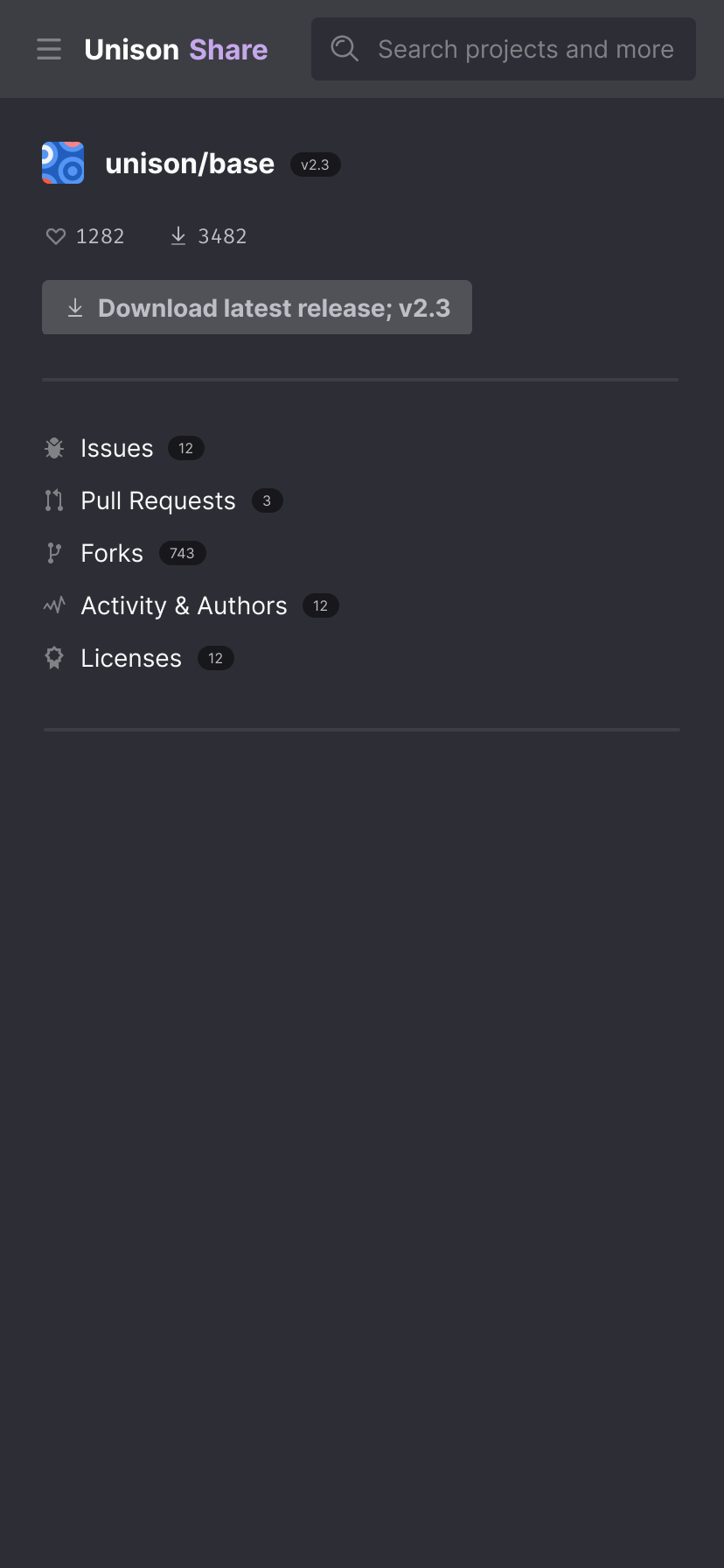
Task: Click the 743 badge next to Forks
Action: coord(183,553)
